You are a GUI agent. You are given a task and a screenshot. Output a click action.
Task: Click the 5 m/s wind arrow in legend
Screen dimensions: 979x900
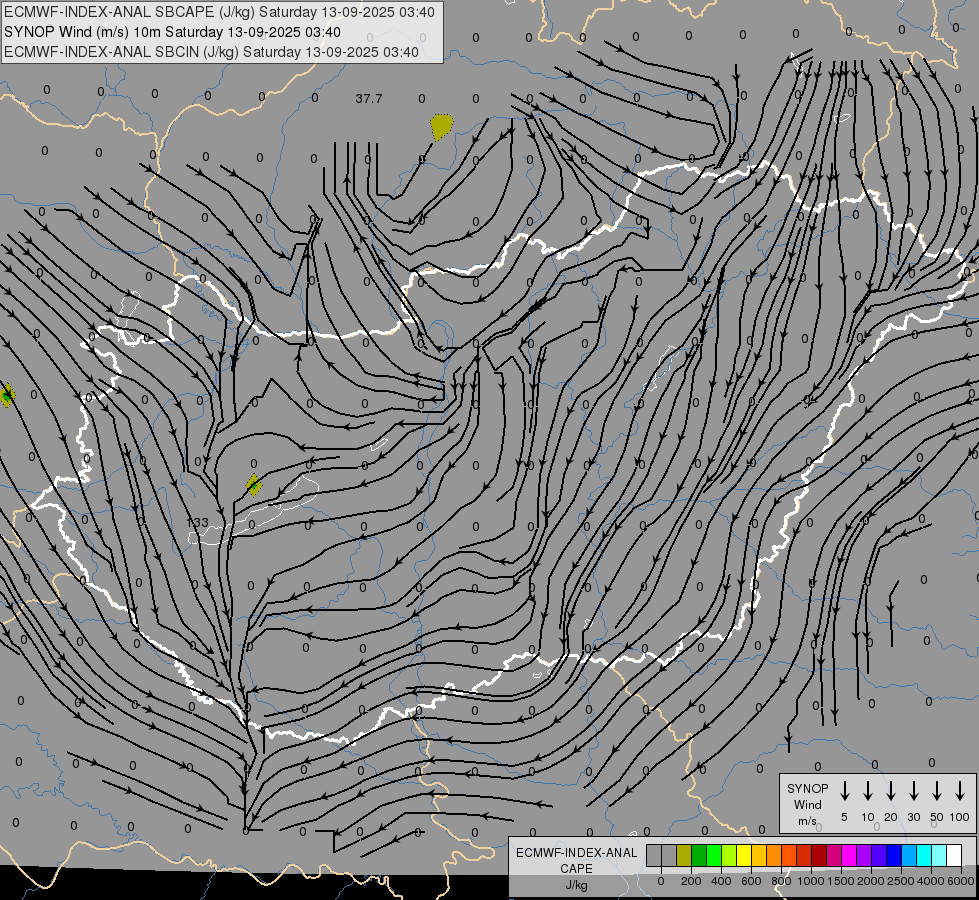pyautogui.click(x=844, y=791)
